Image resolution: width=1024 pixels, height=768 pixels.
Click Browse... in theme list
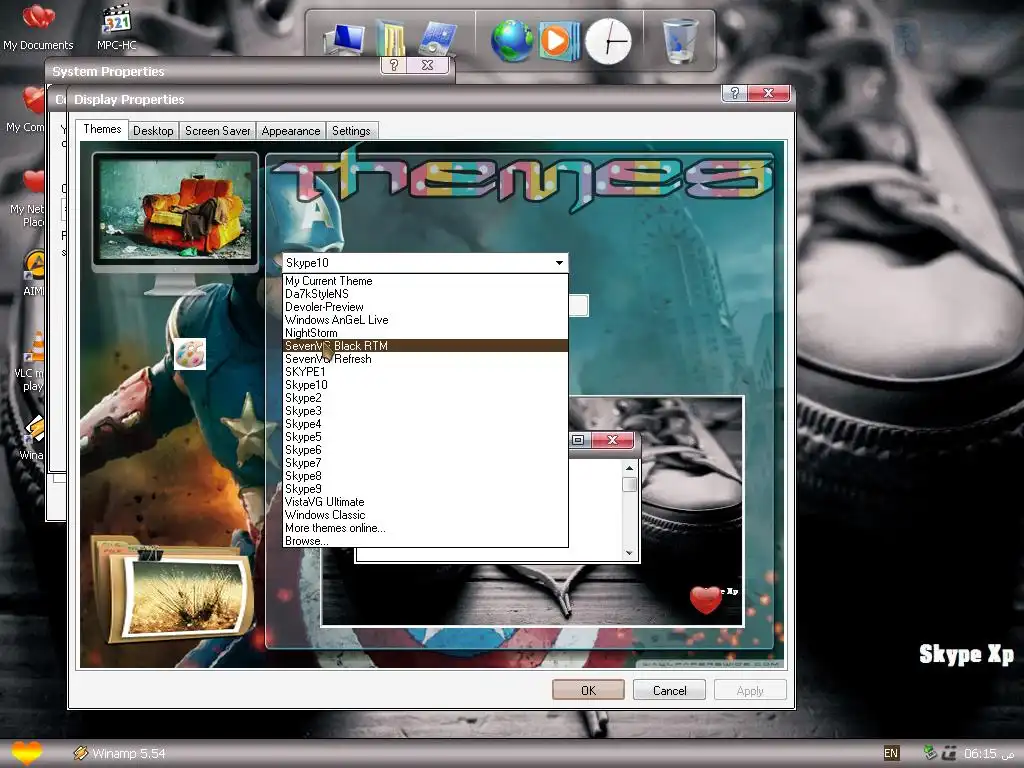pos(425,541)
